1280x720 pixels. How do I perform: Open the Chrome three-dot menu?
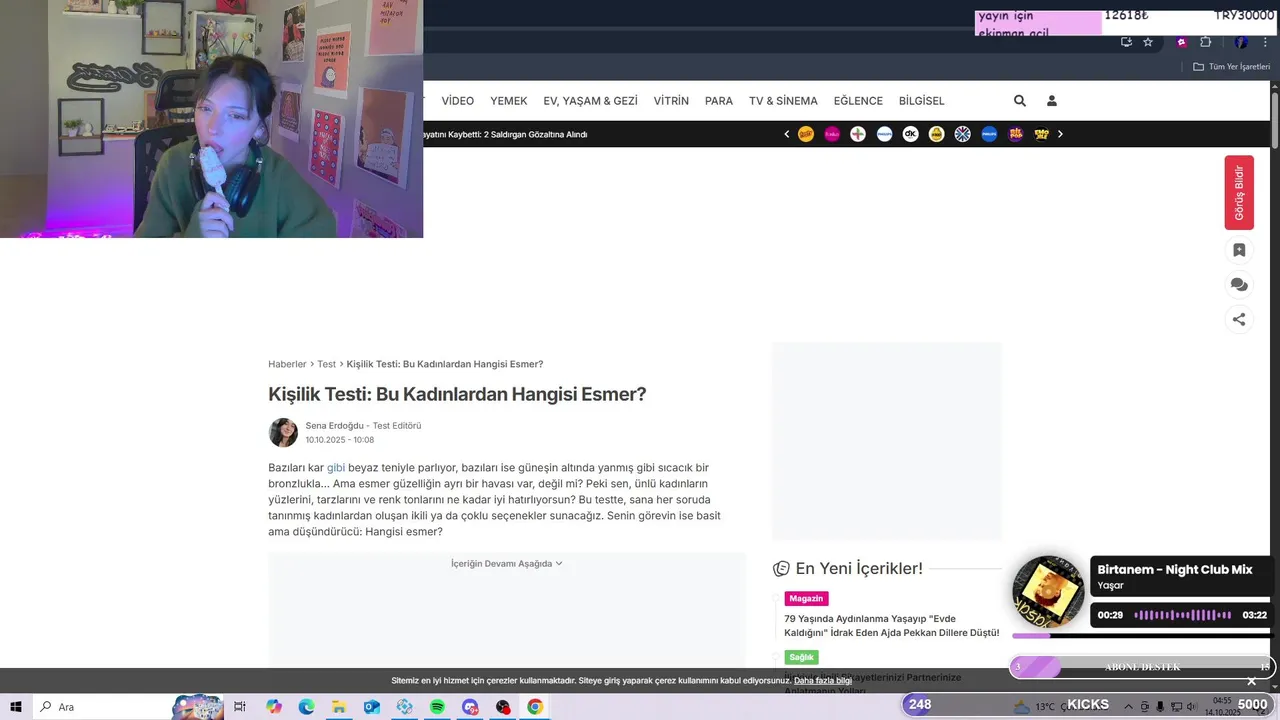click(1266, 42)
